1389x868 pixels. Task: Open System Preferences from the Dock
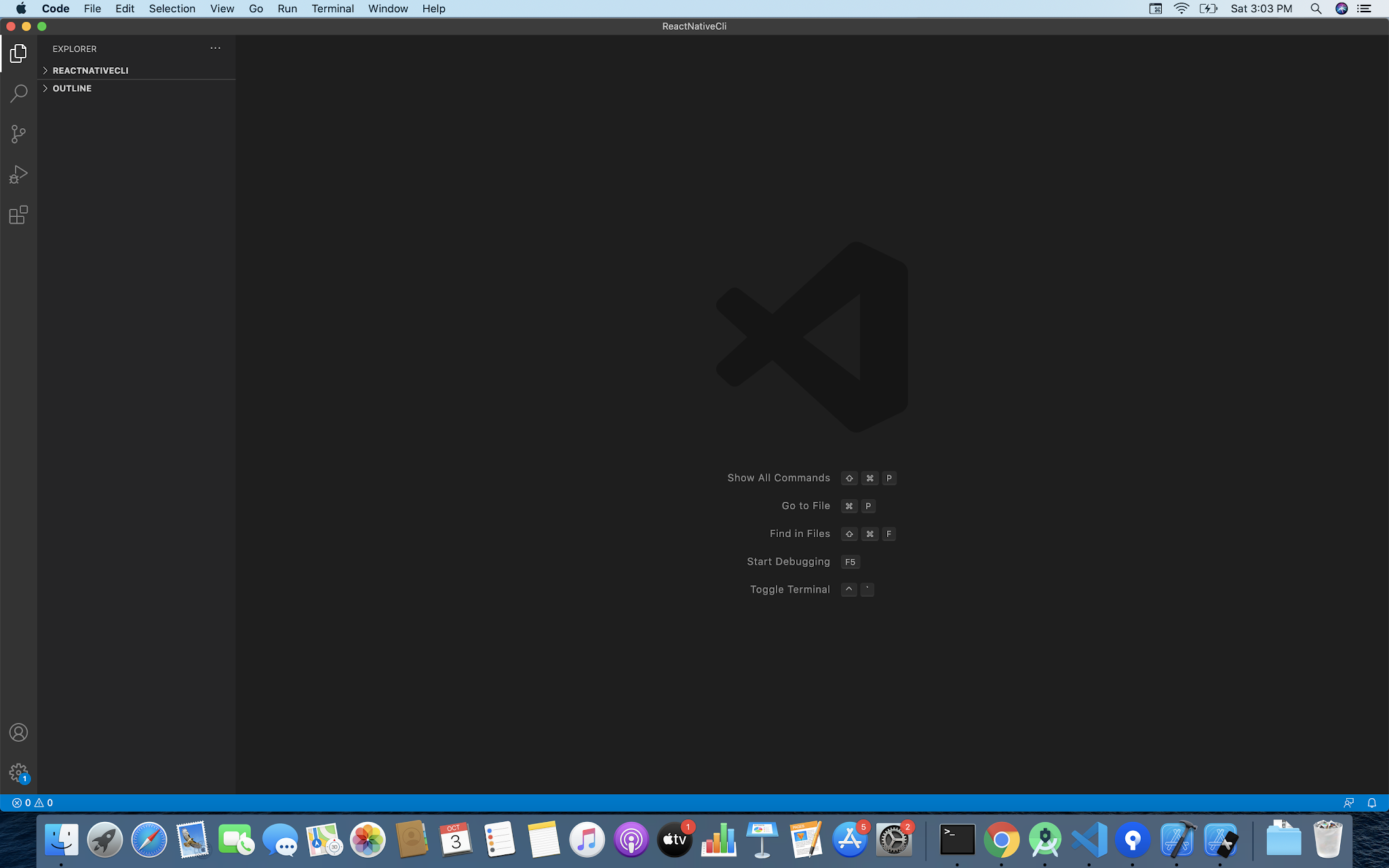(894, 840)
